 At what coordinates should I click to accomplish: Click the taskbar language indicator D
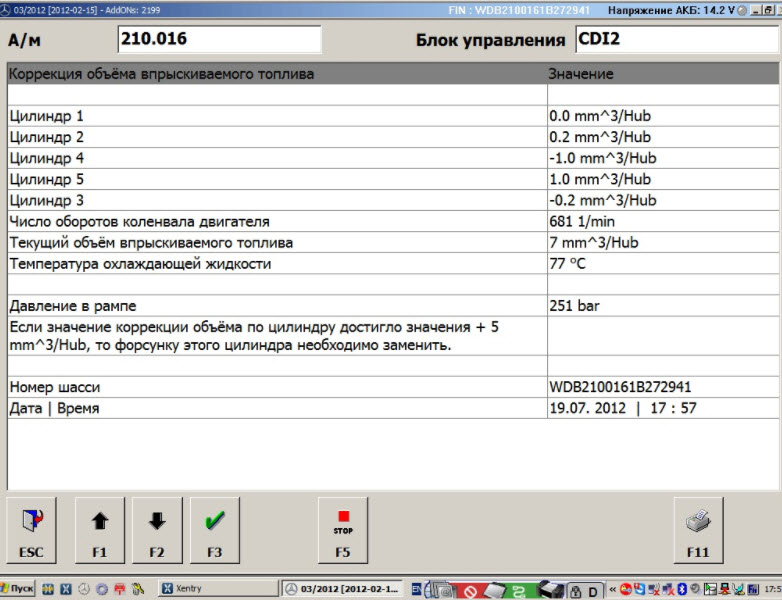pos(594,589)
